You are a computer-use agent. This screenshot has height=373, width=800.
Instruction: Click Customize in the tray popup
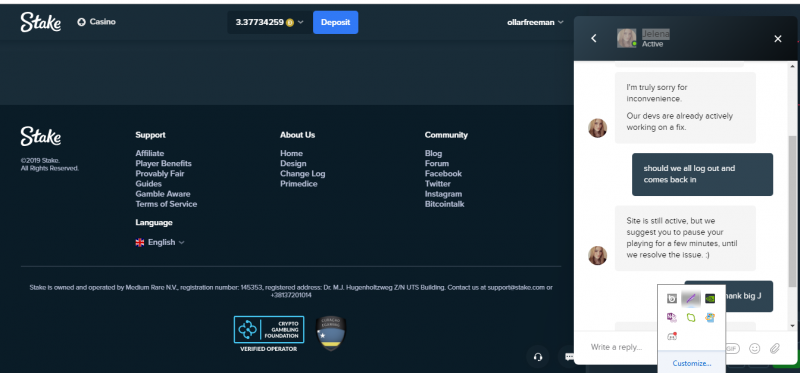point(691,363)
